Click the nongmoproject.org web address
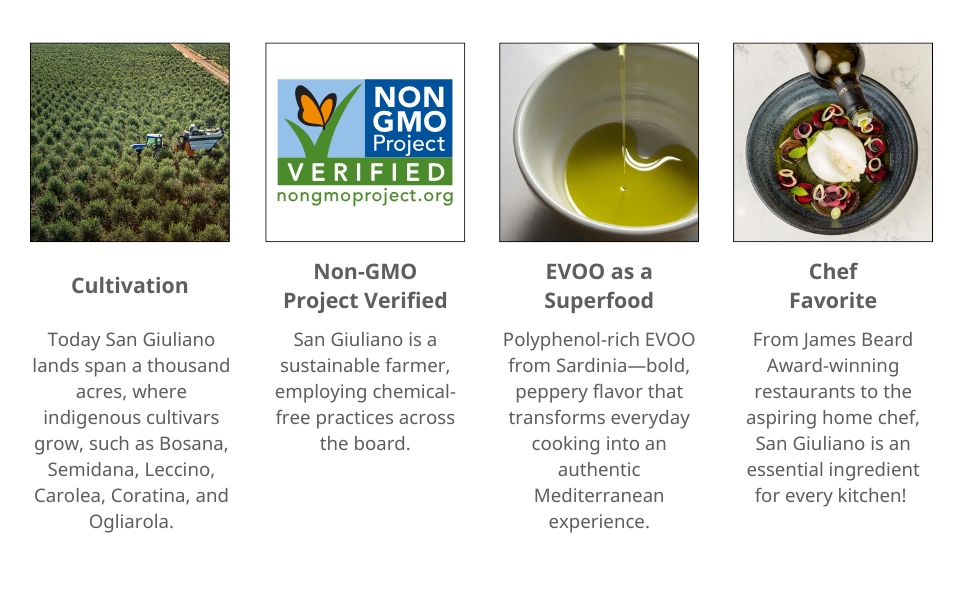 (365, 196)
